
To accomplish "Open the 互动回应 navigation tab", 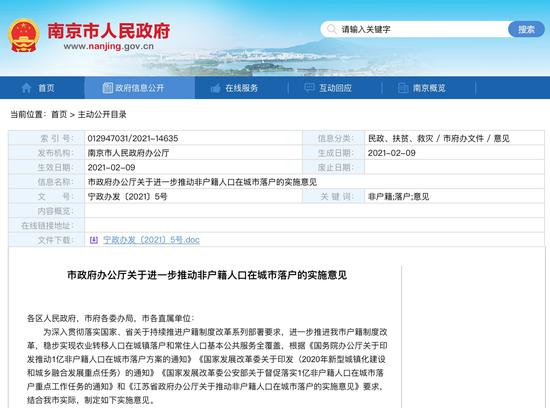I will click(x=335, y=88).
